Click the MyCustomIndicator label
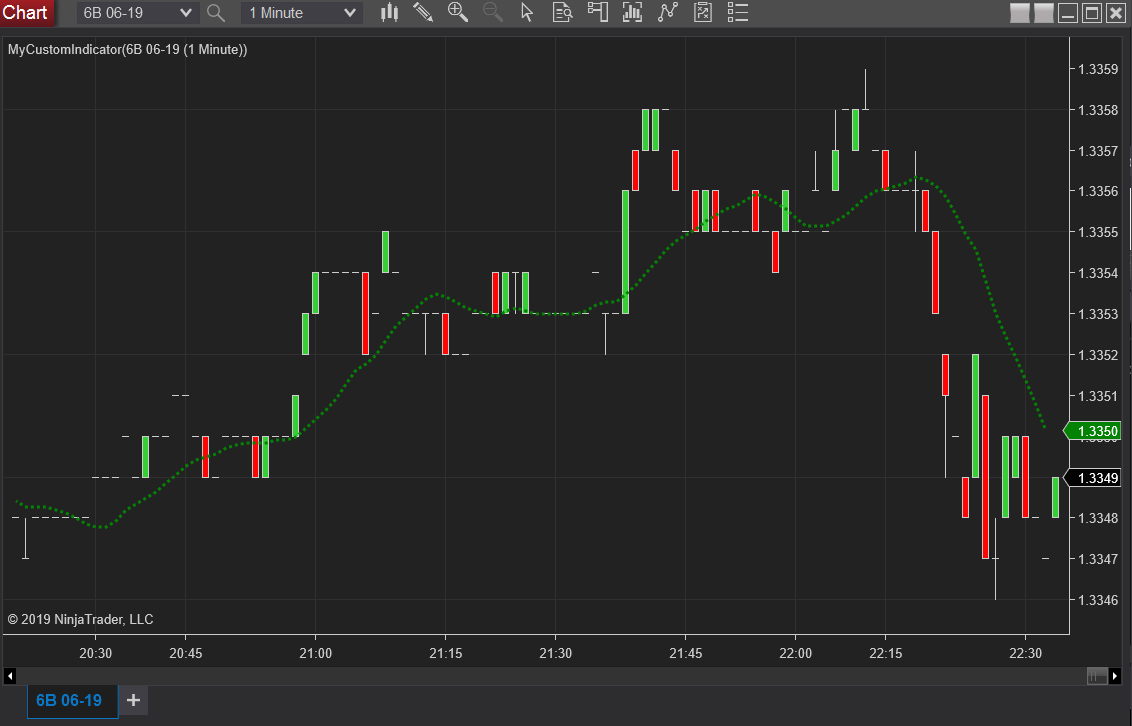The image size is (1132, 726). pos(127,49)
